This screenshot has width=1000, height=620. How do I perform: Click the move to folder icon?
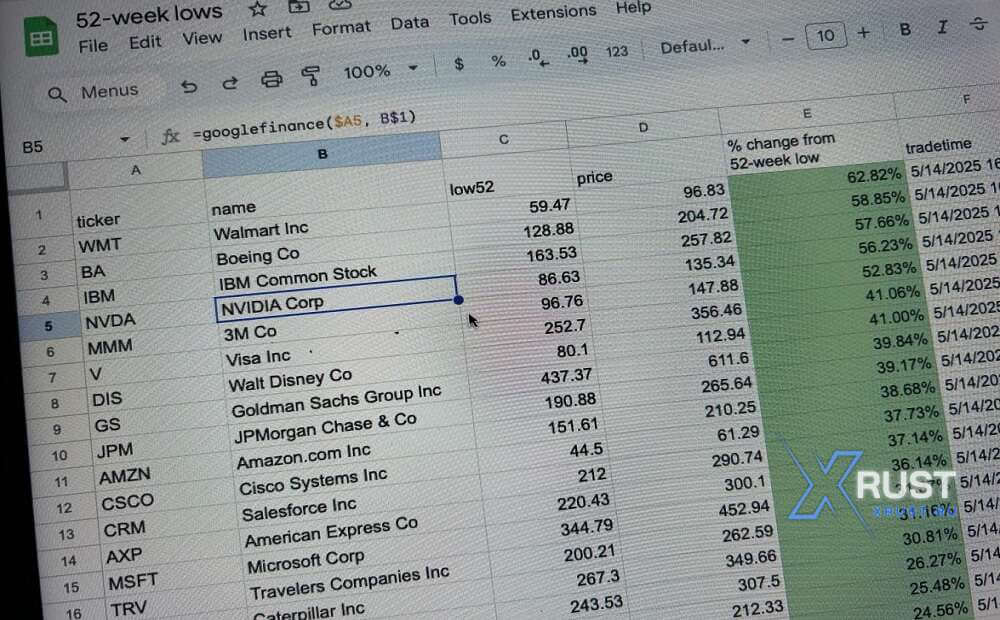coord(298,7)
